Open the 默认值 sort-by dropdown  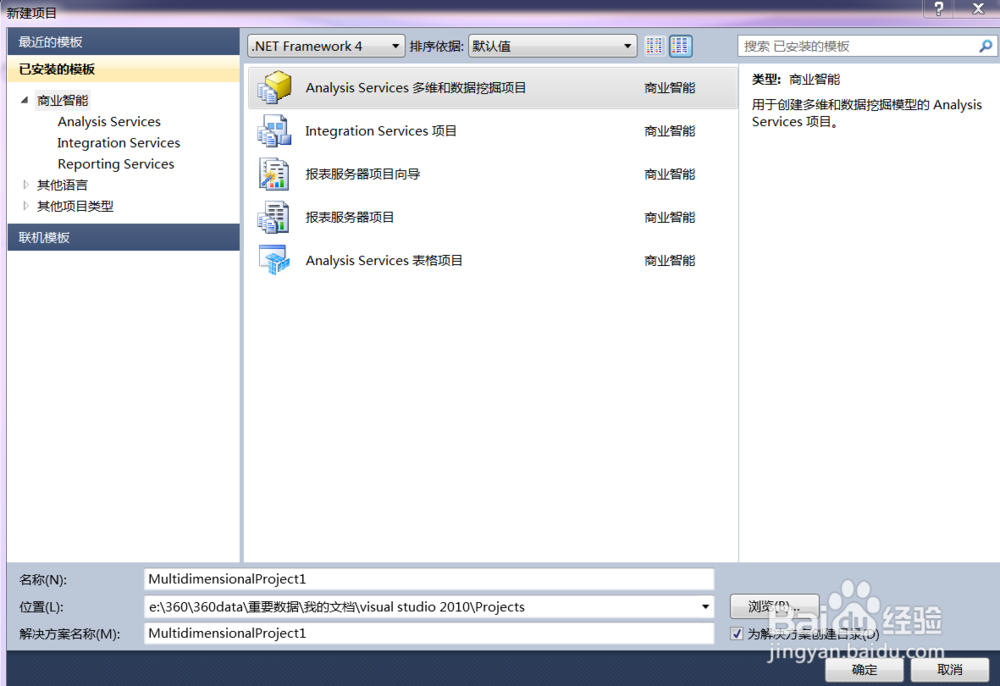point(552,46)
